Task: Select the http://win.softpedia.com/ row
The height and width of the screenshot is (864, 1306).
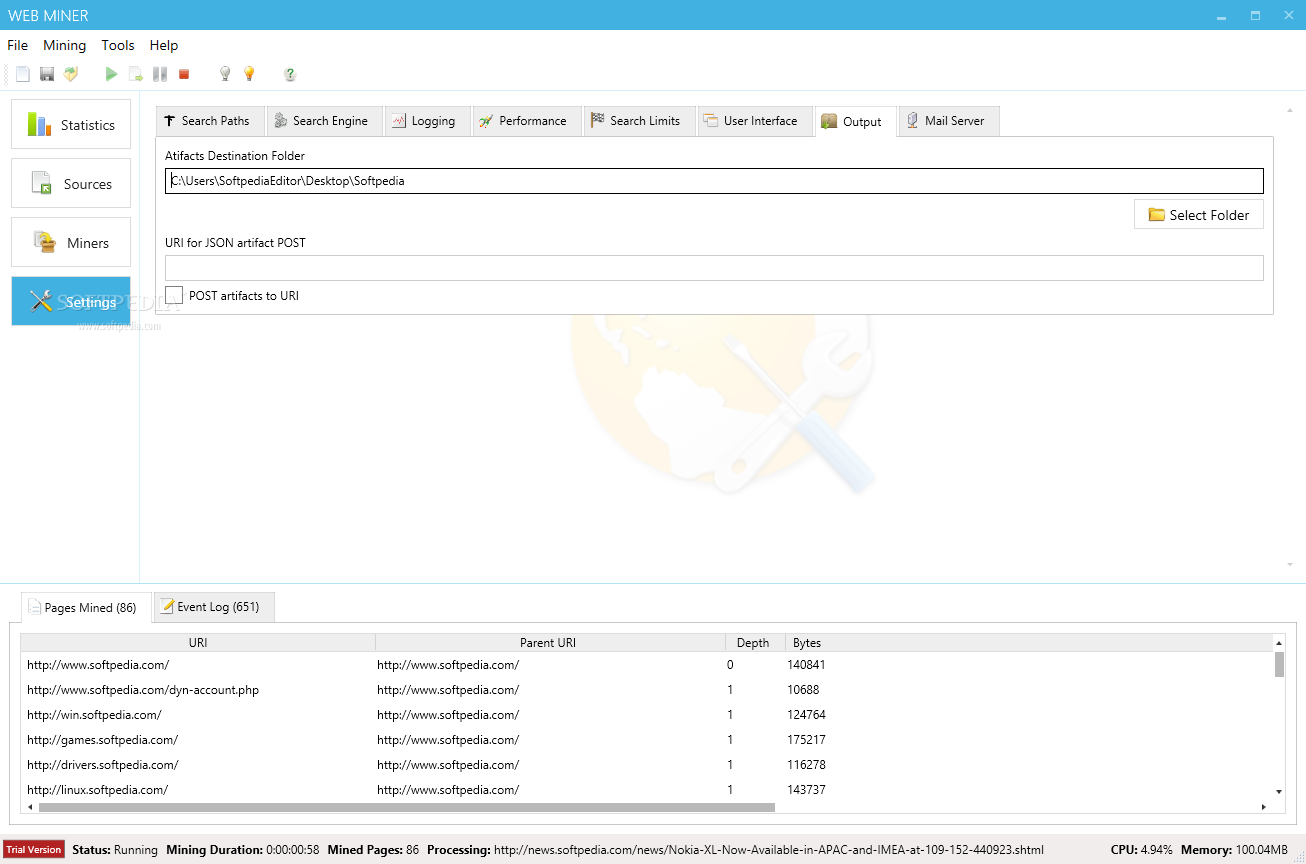Action: [x=646, y=715]
